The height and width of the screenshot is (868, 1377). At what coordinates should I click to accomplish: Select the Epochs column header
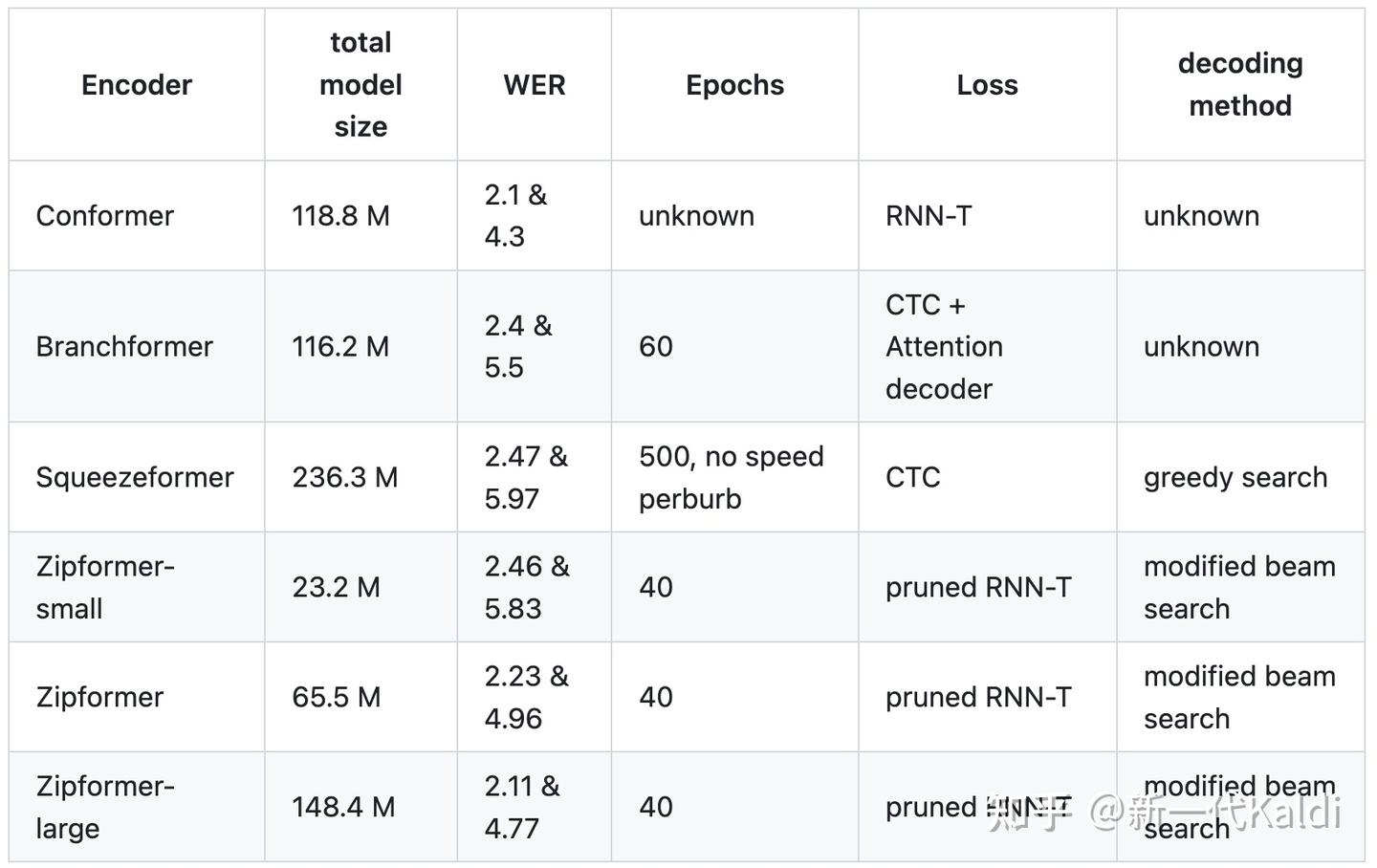(734, 85)
